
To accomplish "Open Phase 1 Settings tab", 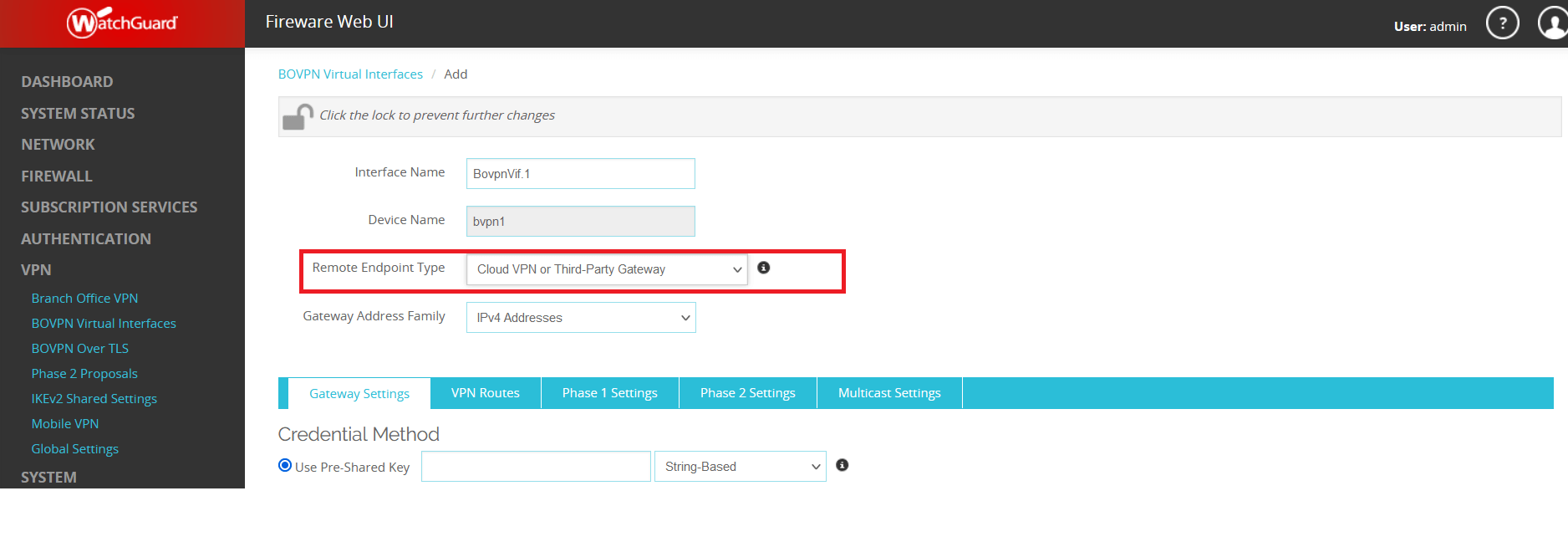I will click(610, 393).
